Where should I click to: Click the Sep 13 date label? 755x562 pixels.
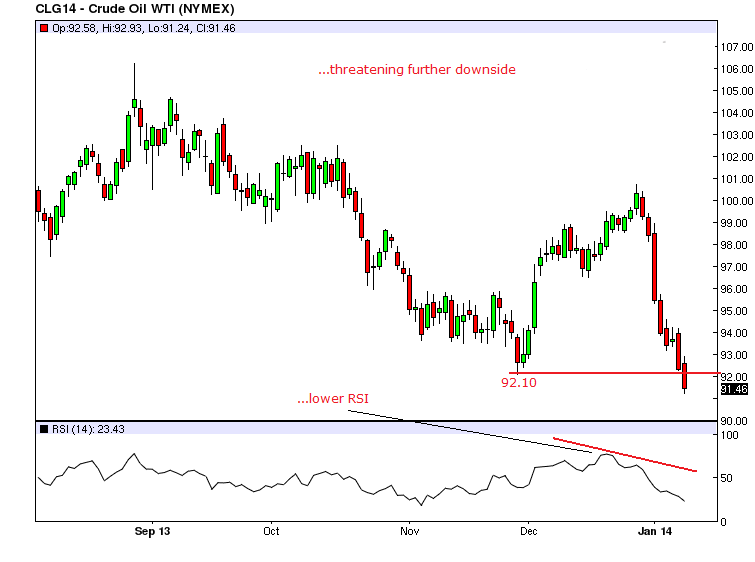pyautogui.click(x=152, y=531)
